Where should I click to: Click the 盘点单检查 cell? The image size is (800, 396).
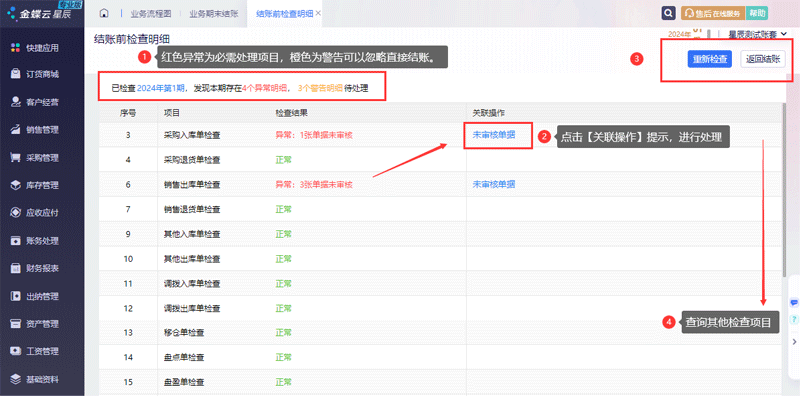[x=184, y=357]
